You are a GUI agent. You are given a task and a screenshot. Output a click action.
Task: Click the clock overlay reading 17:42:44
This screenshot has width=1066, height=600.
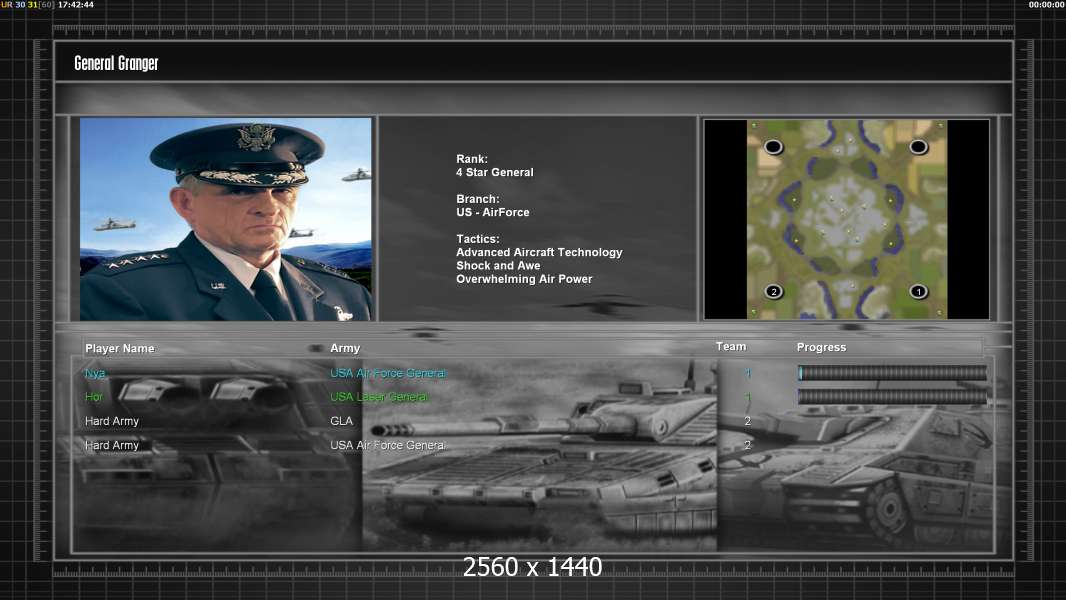(75, 5)
